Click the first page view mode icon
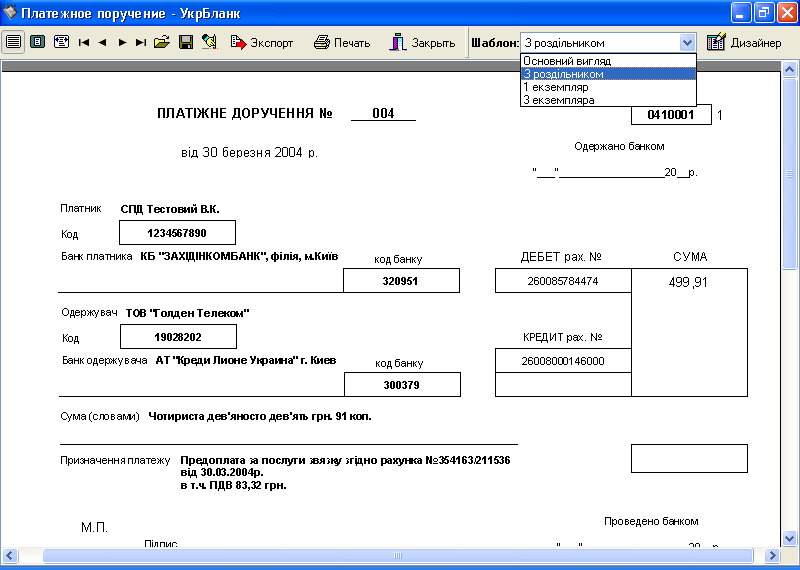 [x=13, y=43]
